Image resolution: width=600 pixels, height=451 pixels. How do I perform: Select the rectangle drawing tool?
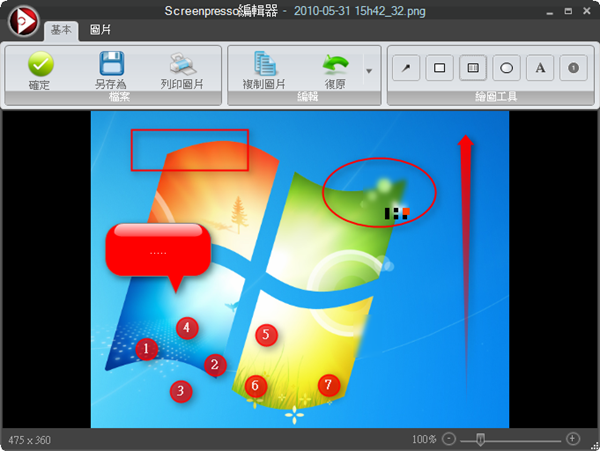click(x=439, y=68)
